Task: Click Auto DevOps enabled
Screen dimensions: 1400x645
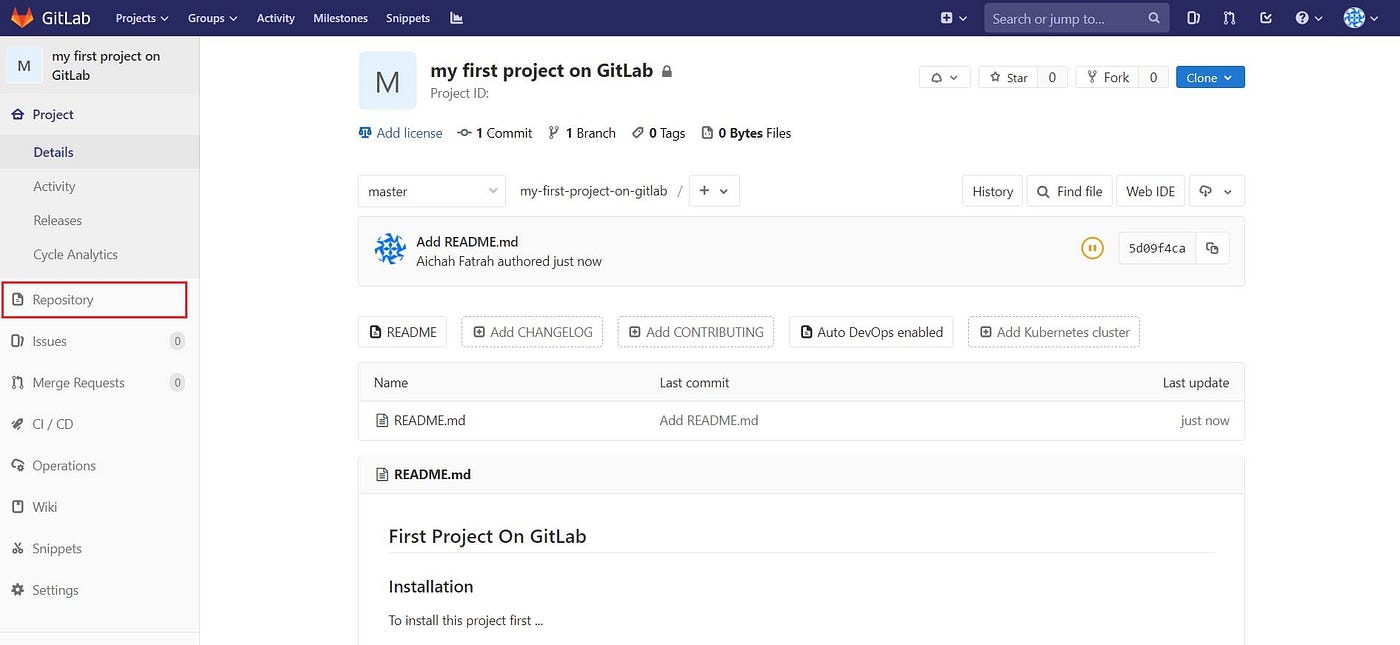Action: click(x=871, y=332)
